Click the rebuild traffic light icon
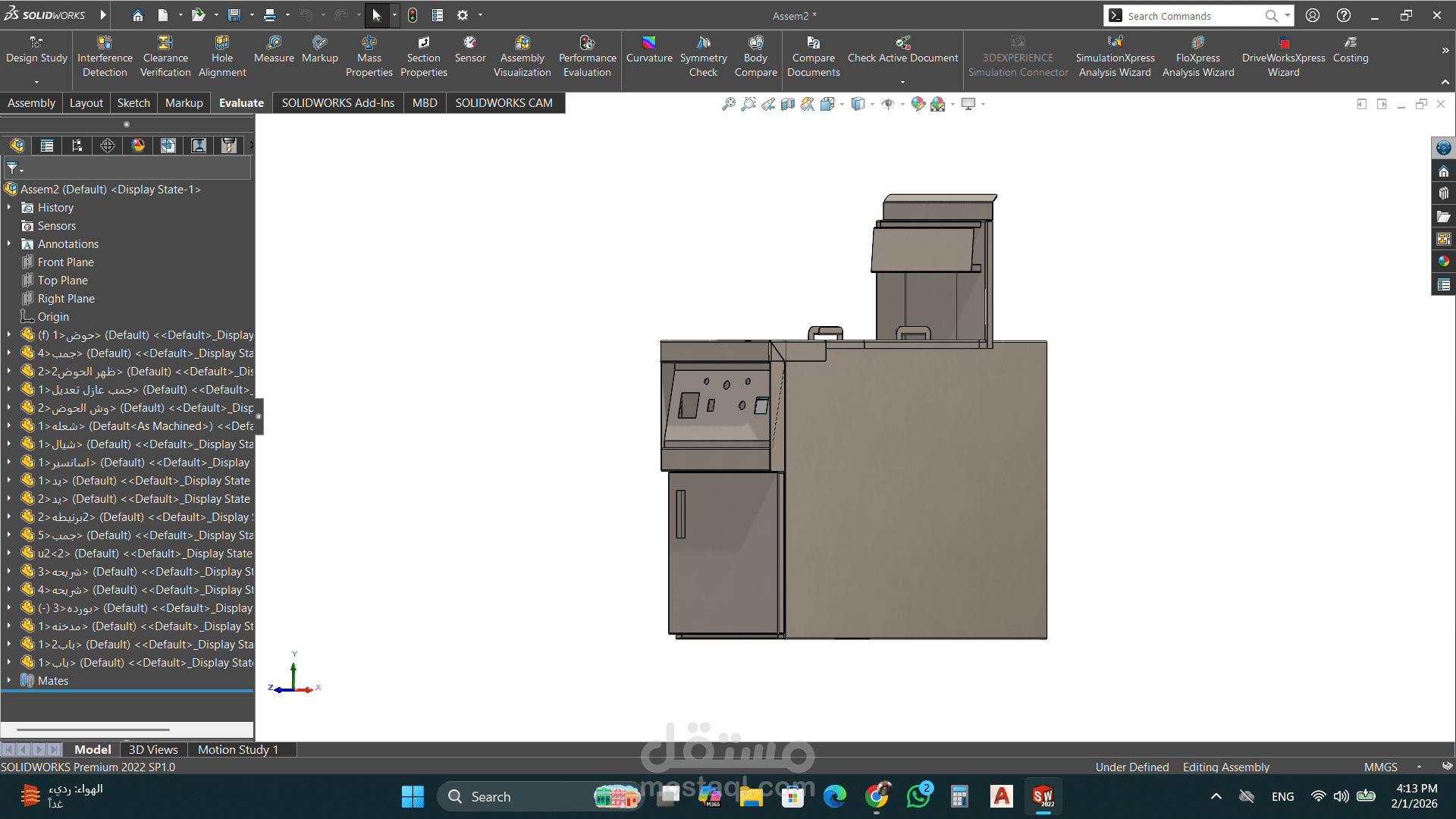 [x=413, y=15]
